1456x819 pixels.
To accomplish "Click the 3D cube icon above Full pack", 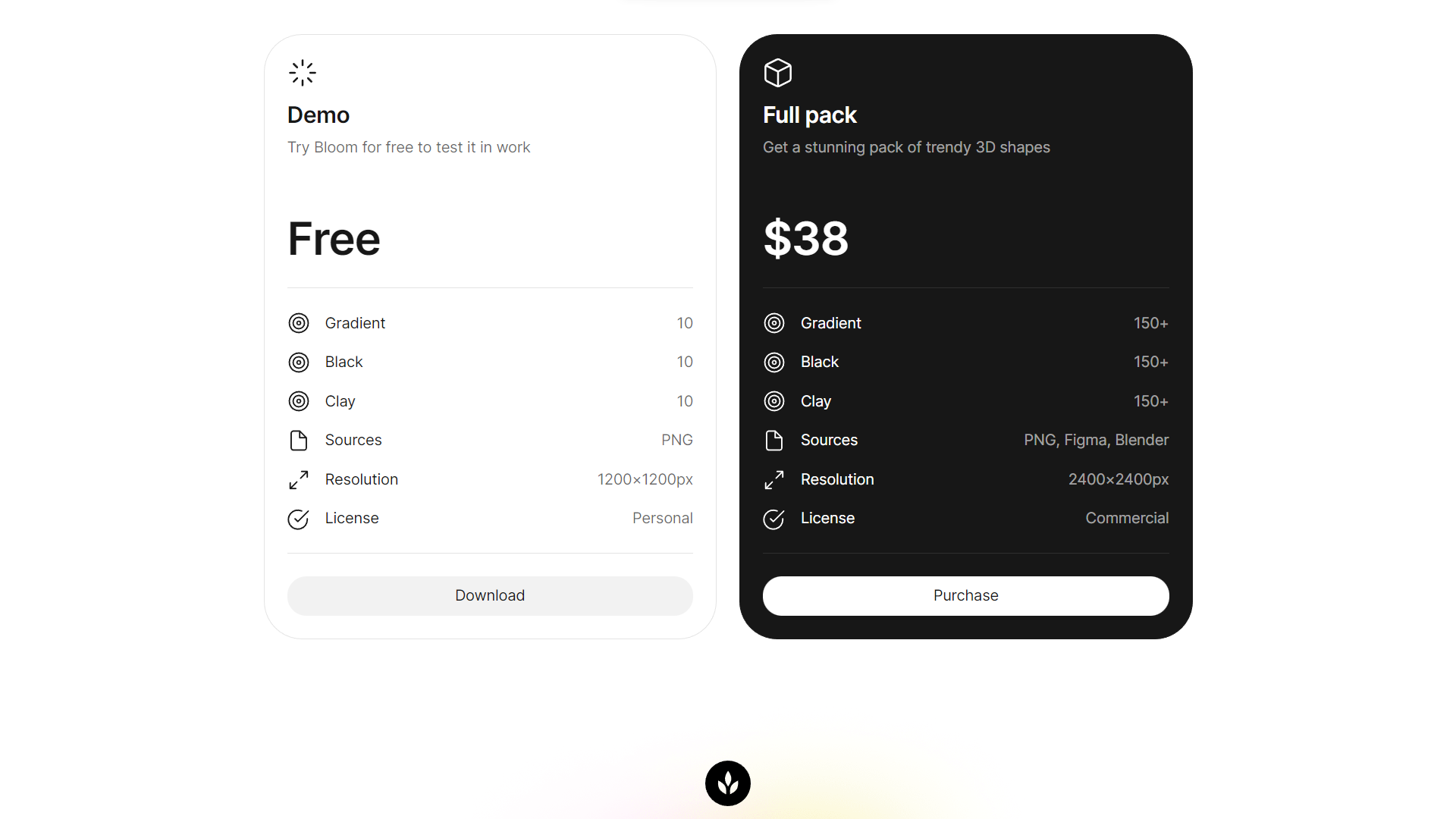I will (x=777, y=73).
